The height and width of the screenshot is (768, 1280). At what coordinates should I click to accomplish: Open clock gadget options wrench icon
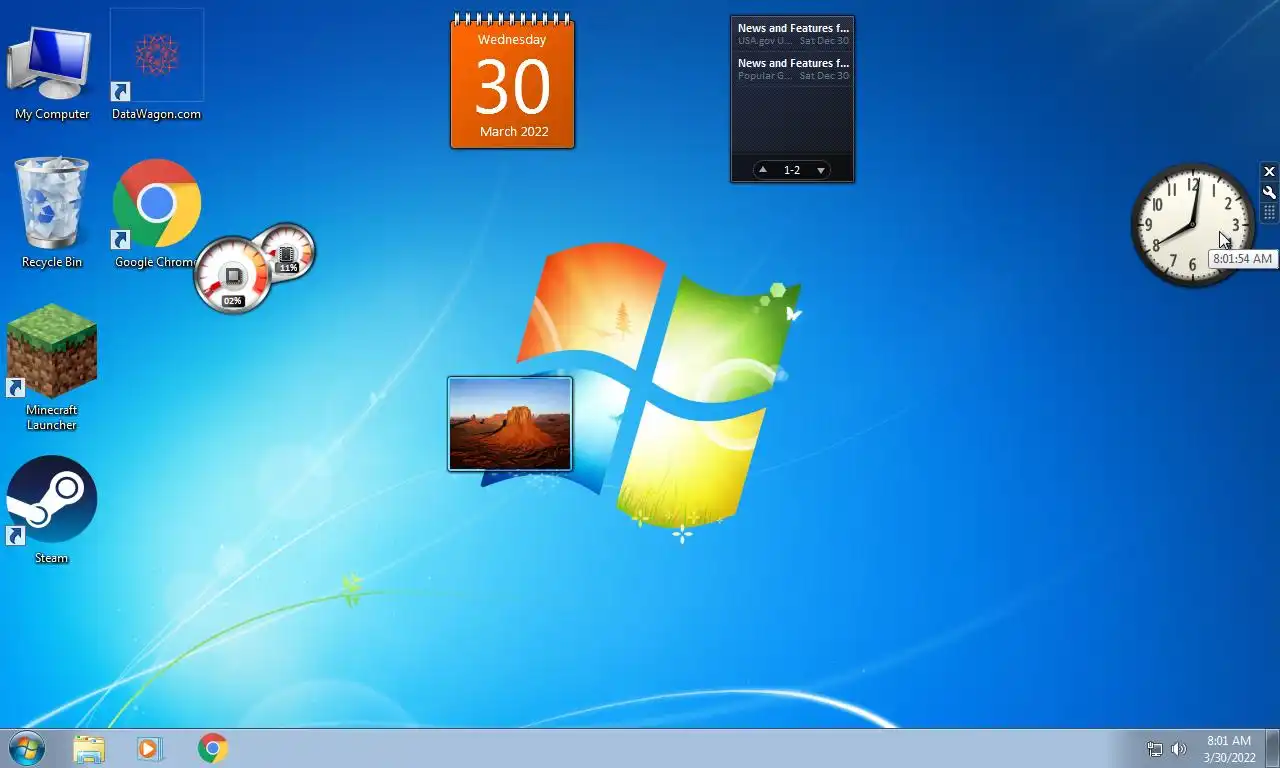click(1269, 193)
